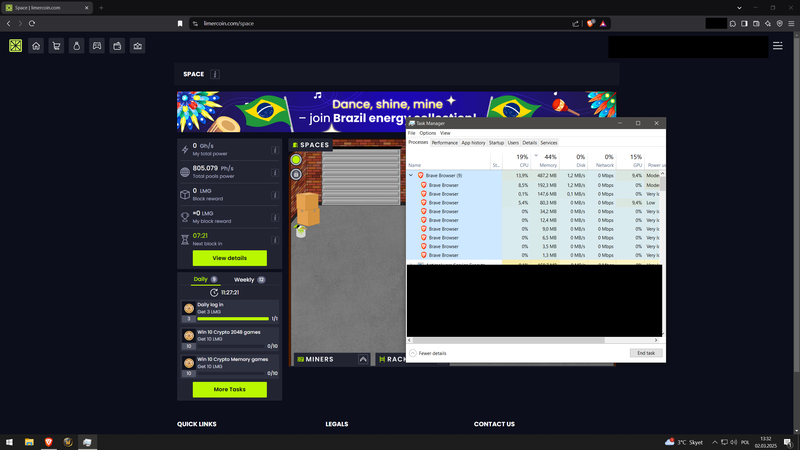Sort processes by the CPU column
Screen dimensions: 800x450
516,161
